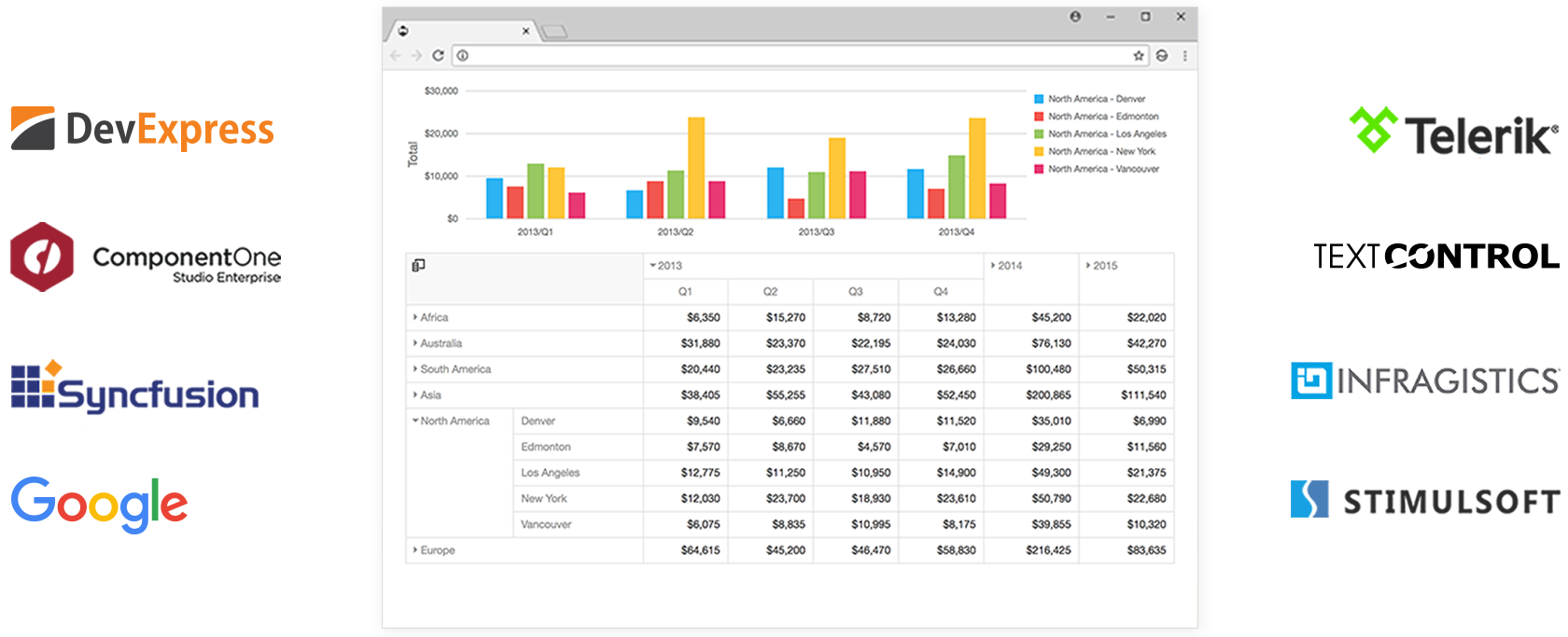The height and width of the screenshot is (637, 1568).
Task: Click the browser reload icon
Action: click(x=438, y=56)
